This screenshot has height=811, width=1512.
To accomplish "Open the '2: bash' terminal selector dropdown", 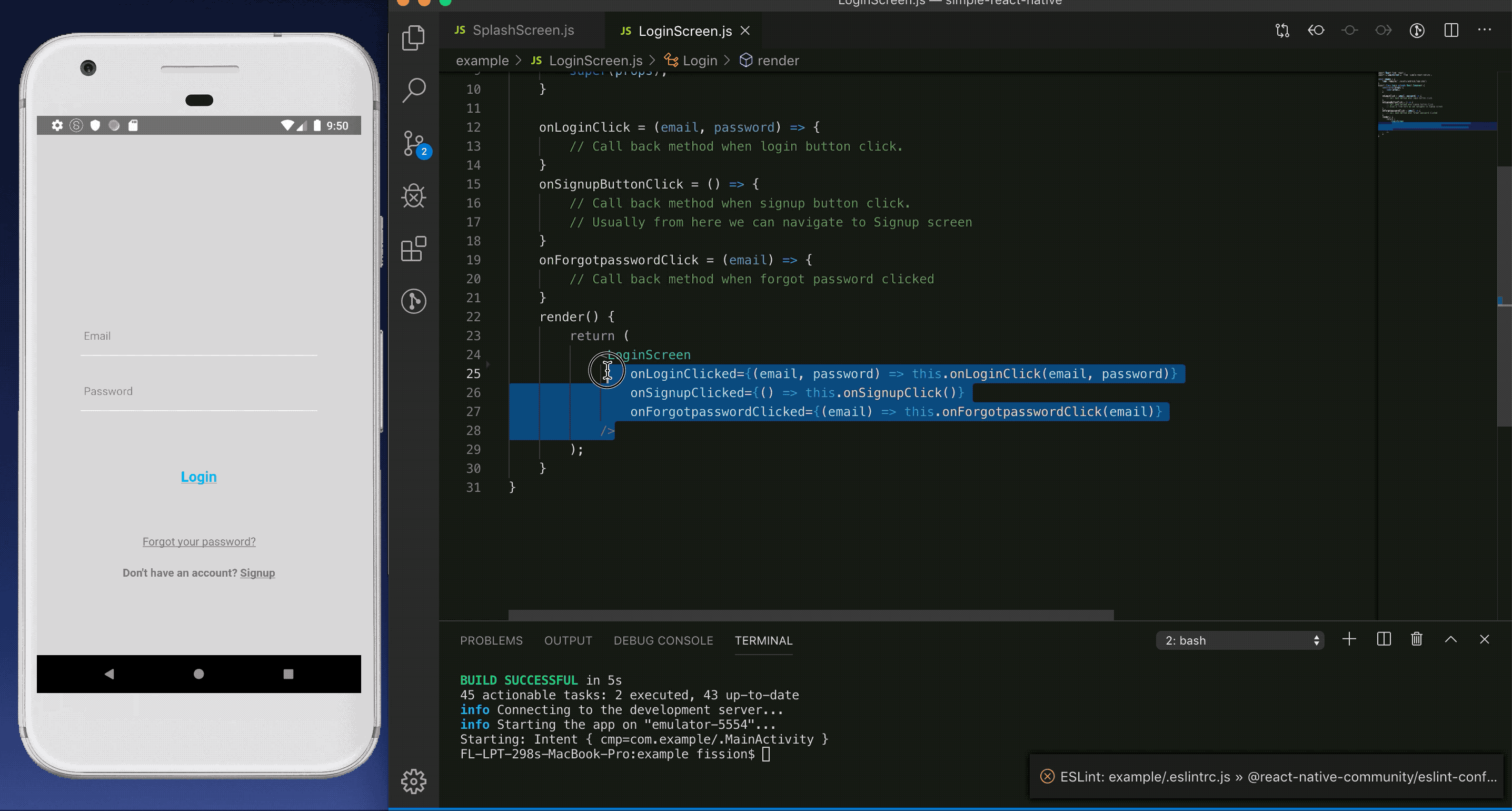I will 1240,640.
